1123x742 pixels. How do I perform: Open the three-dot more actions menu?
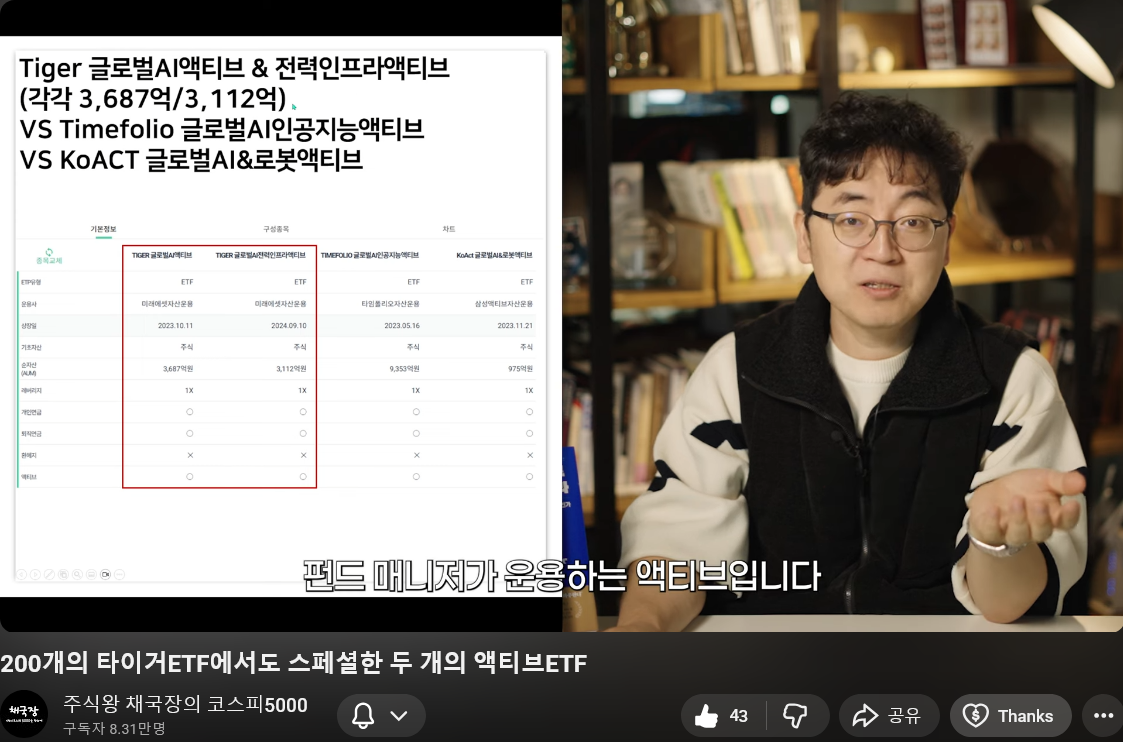coord(1103,716)
